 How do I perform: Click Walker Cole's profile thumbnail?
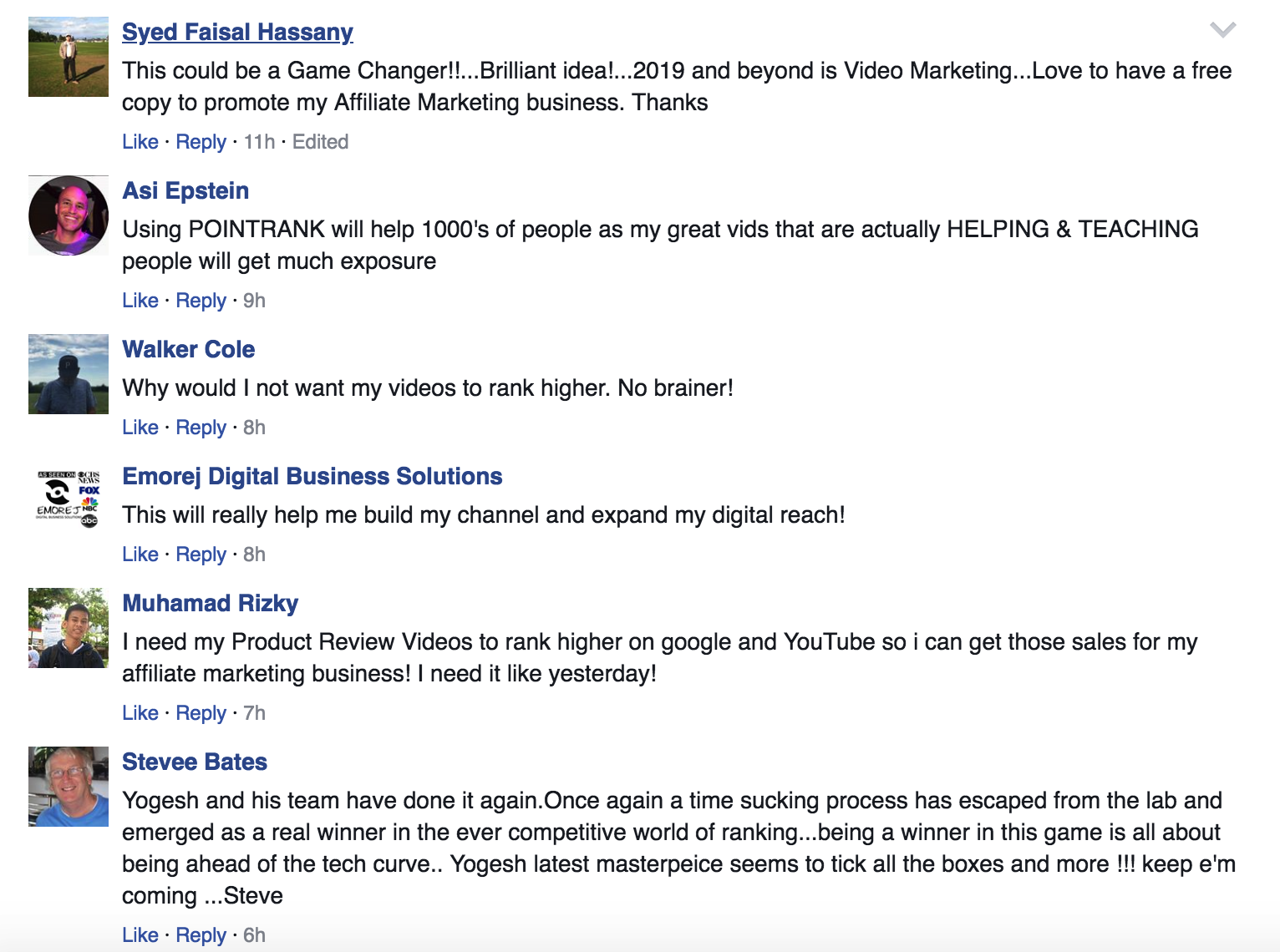click(69, 374)
